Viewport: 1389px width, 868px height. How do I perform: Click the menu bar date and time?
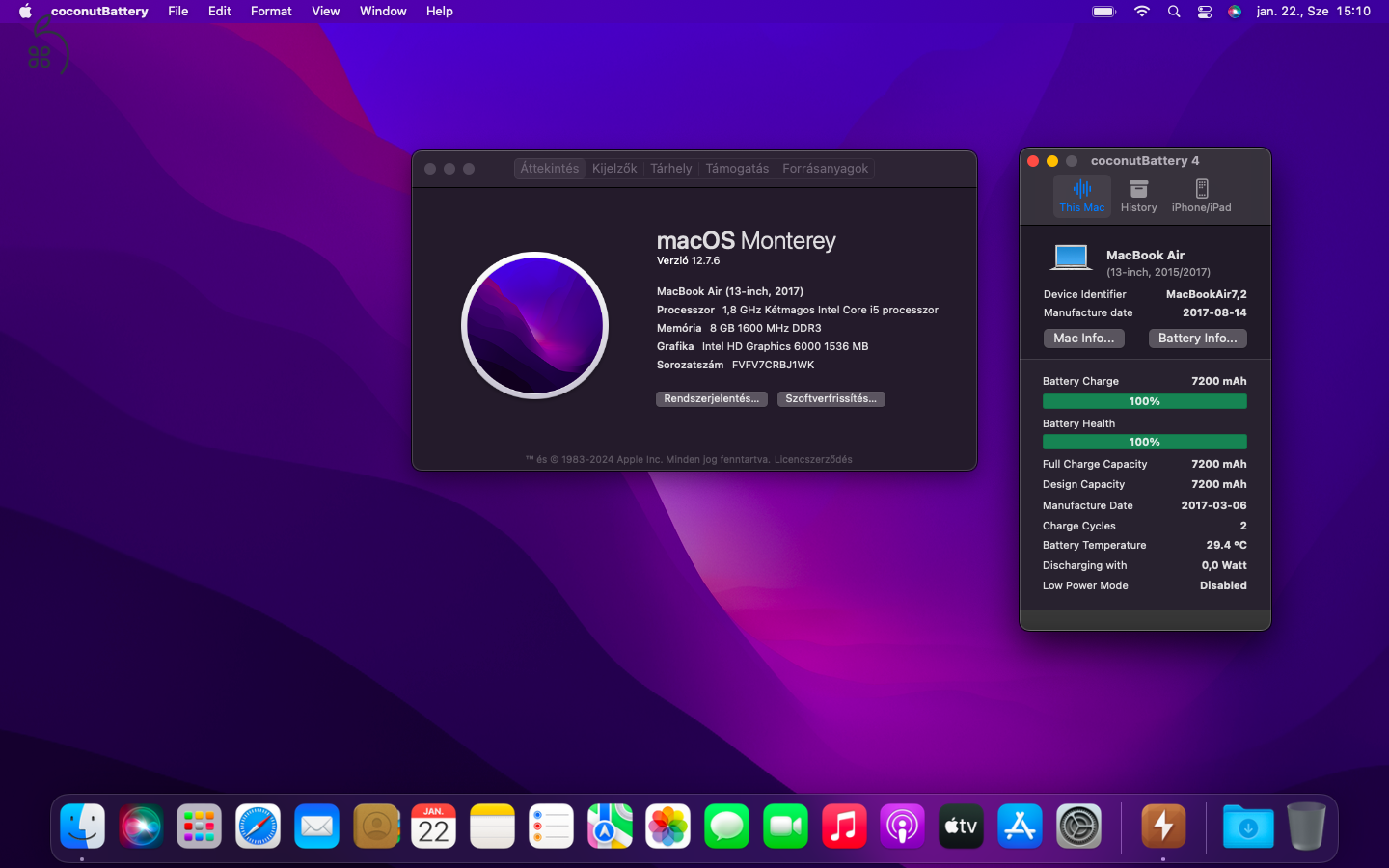coord(1313,12)
